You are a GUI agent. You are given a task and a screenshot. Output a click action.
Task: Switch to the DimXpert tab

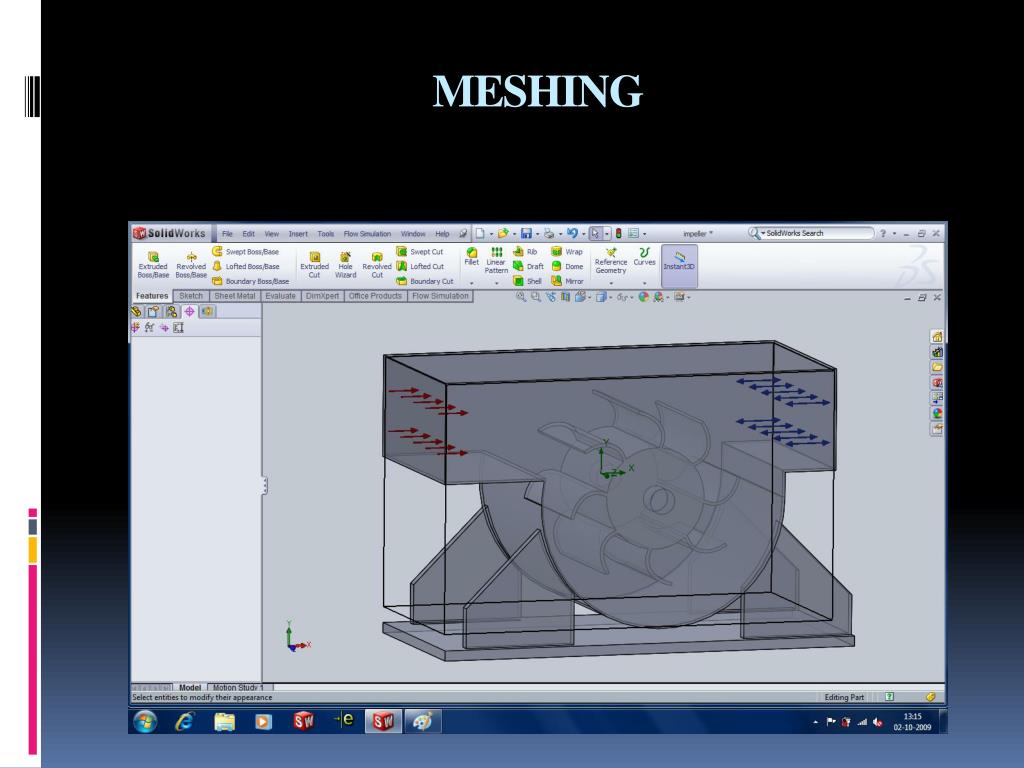tap(322, 296)
